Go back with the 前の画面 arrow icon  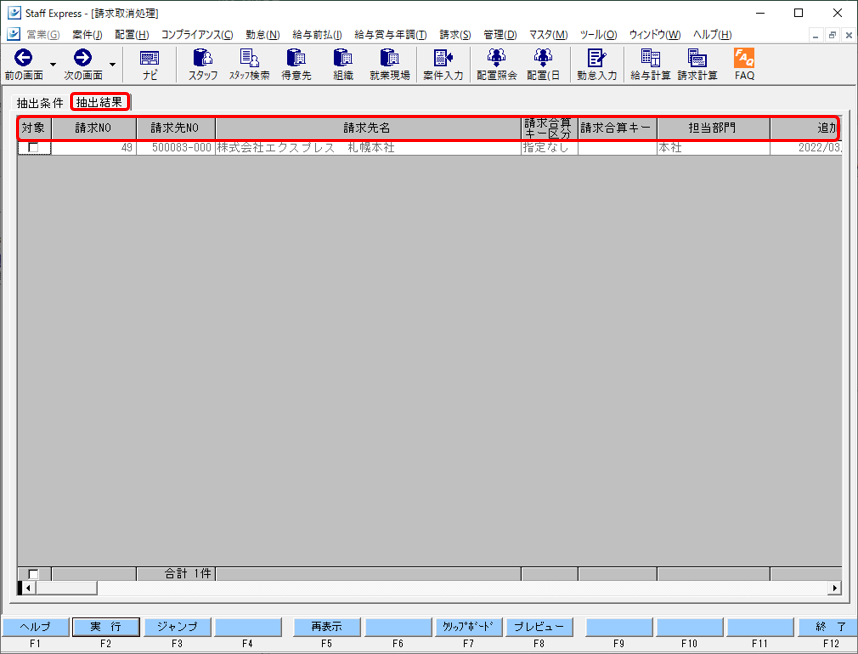click(24, 57)
